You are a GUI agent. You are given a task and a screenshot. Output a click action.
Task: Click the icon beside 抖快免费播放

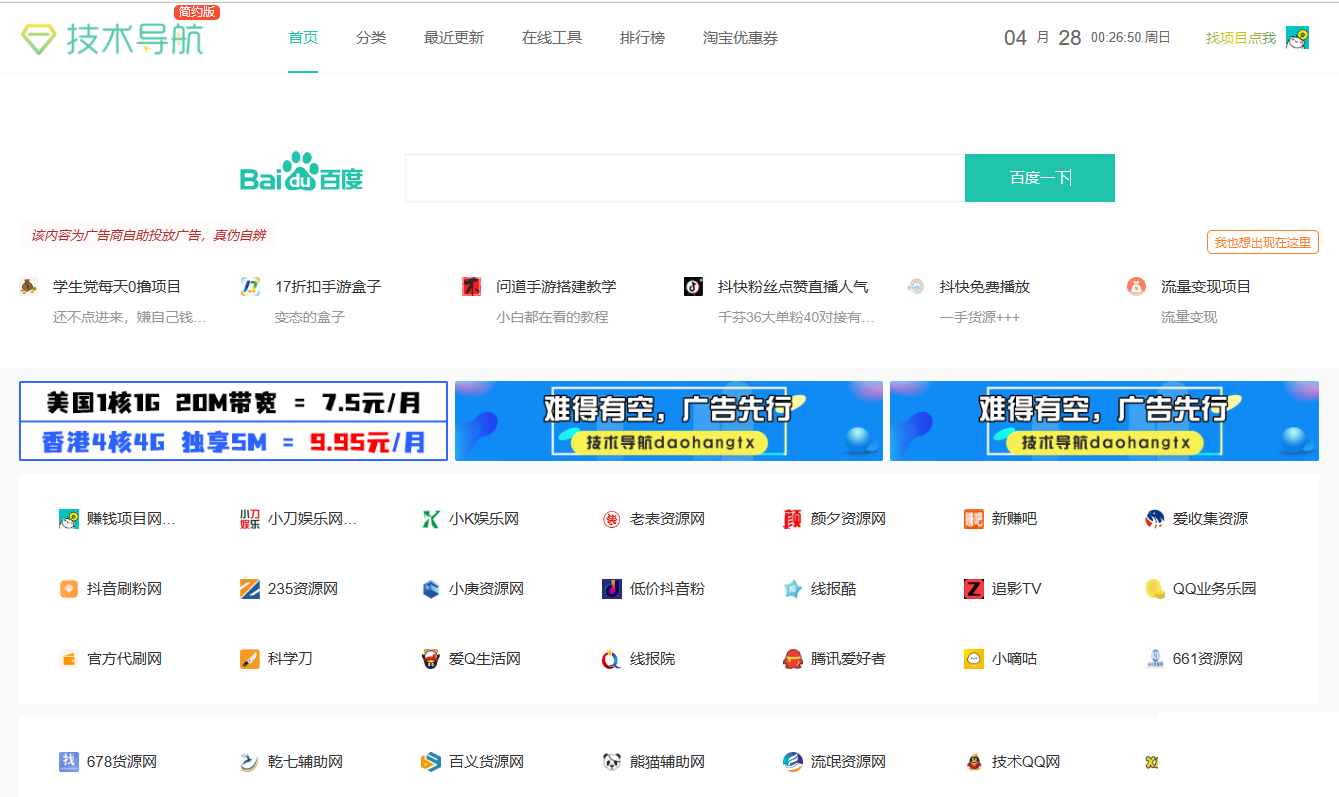915,287
